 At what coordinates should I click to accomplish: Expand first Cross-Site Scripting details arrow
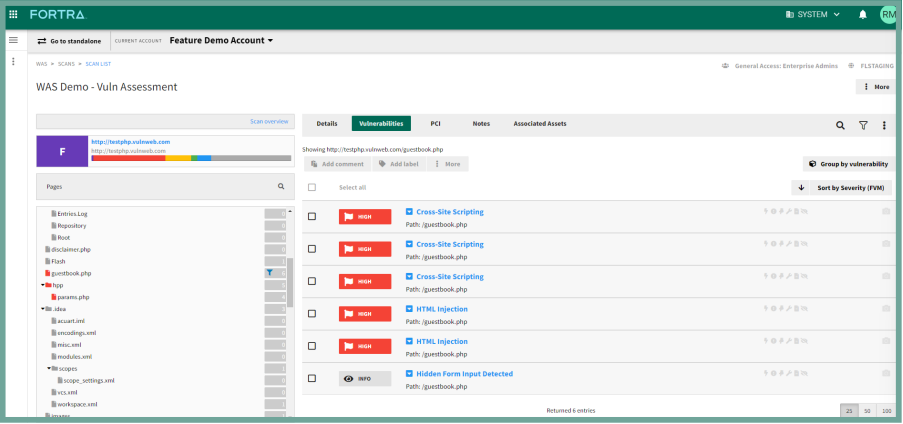pyautogui.click(x=409, y=211)
